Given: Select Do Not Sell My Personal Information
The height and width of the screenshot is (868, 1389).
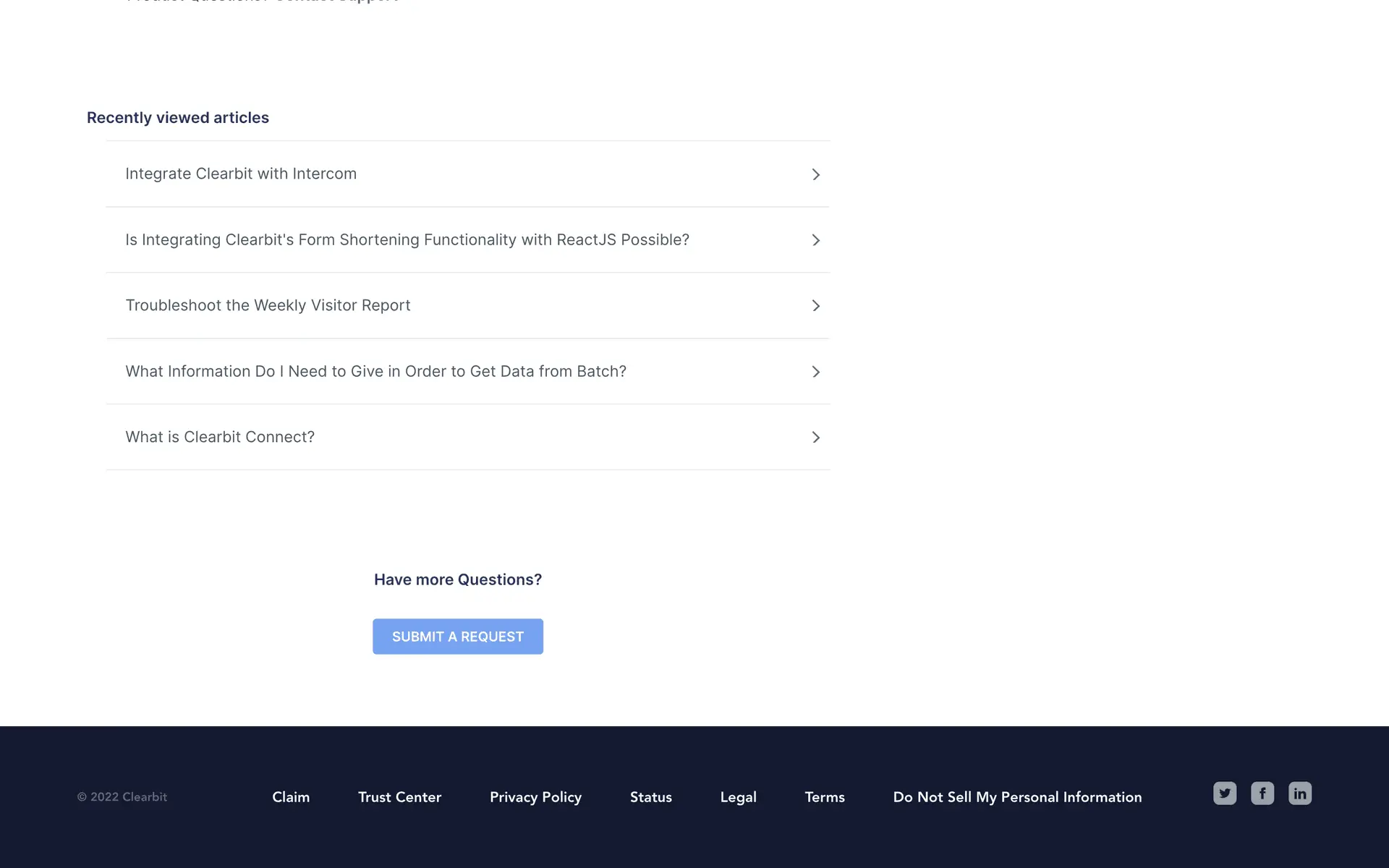Looking at the screenshot, I should (x=1017, y=797).
